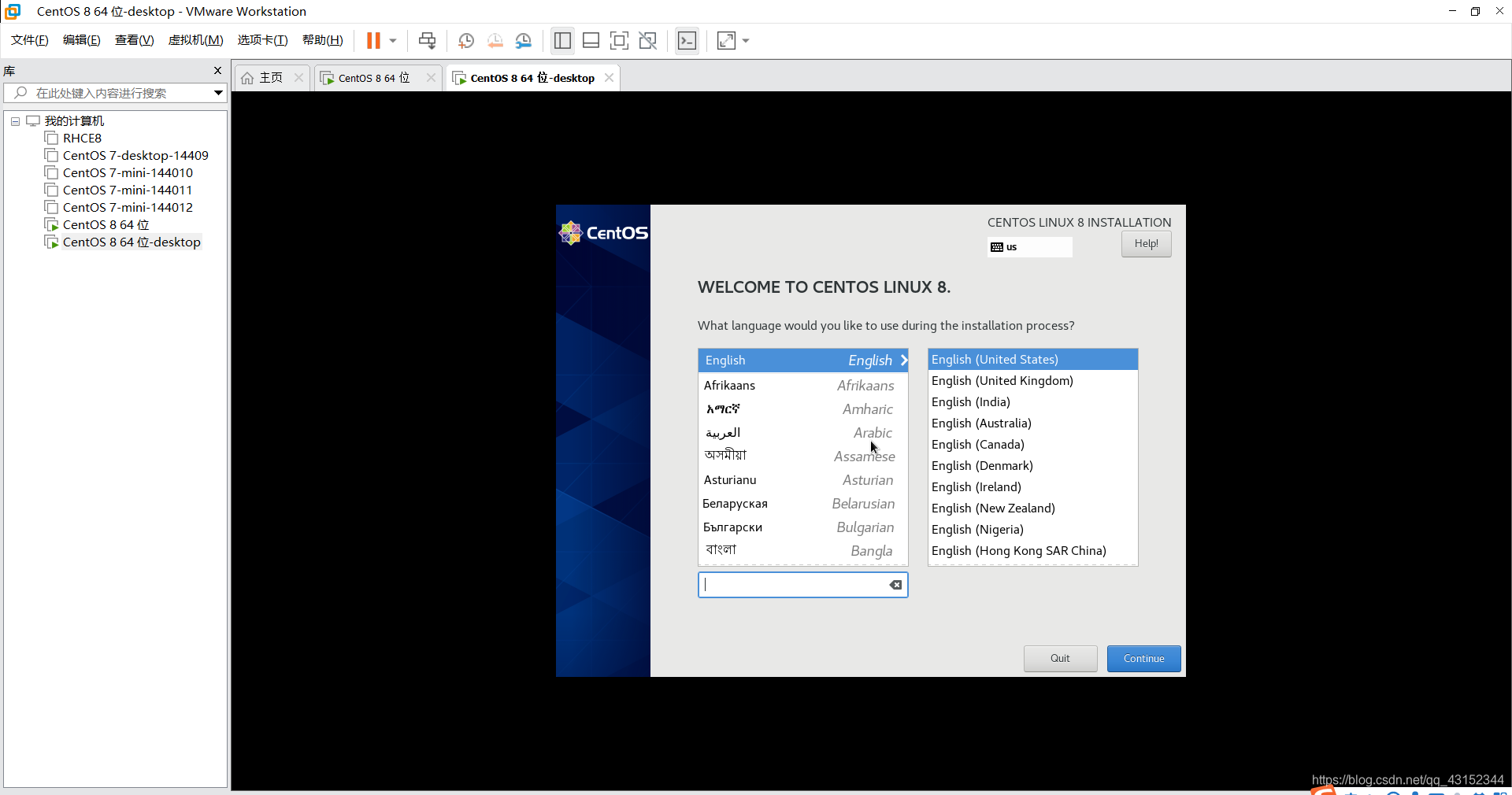Send Ctrl+Alt+Del to the guest
1512x795 pixels.
427,40
